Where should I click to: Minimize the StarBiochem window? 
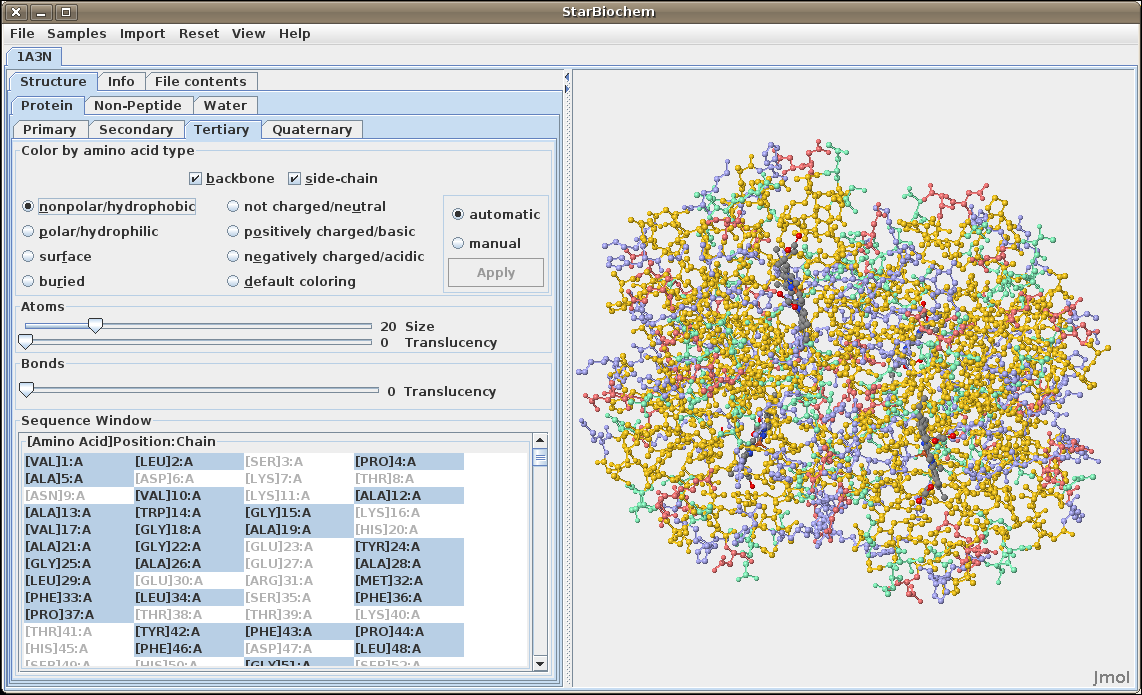[41, 12]
